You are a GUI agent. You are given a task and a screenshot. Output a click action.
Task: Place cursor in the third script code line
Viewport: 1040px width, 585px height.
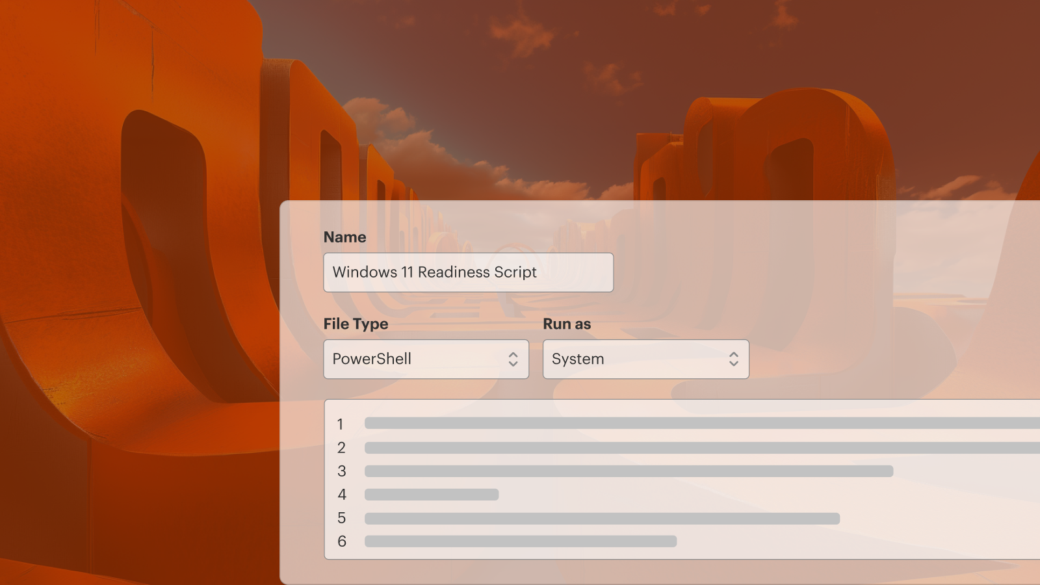pyautogui.click(x=628, y=471)
